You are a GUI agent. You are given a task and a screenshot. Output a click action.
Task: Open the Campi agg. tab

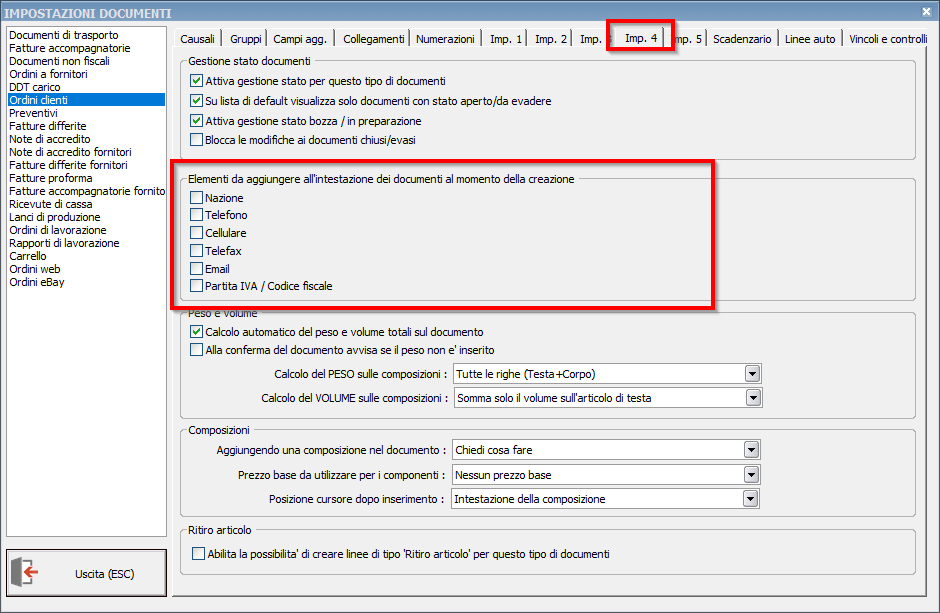[300, 39]
